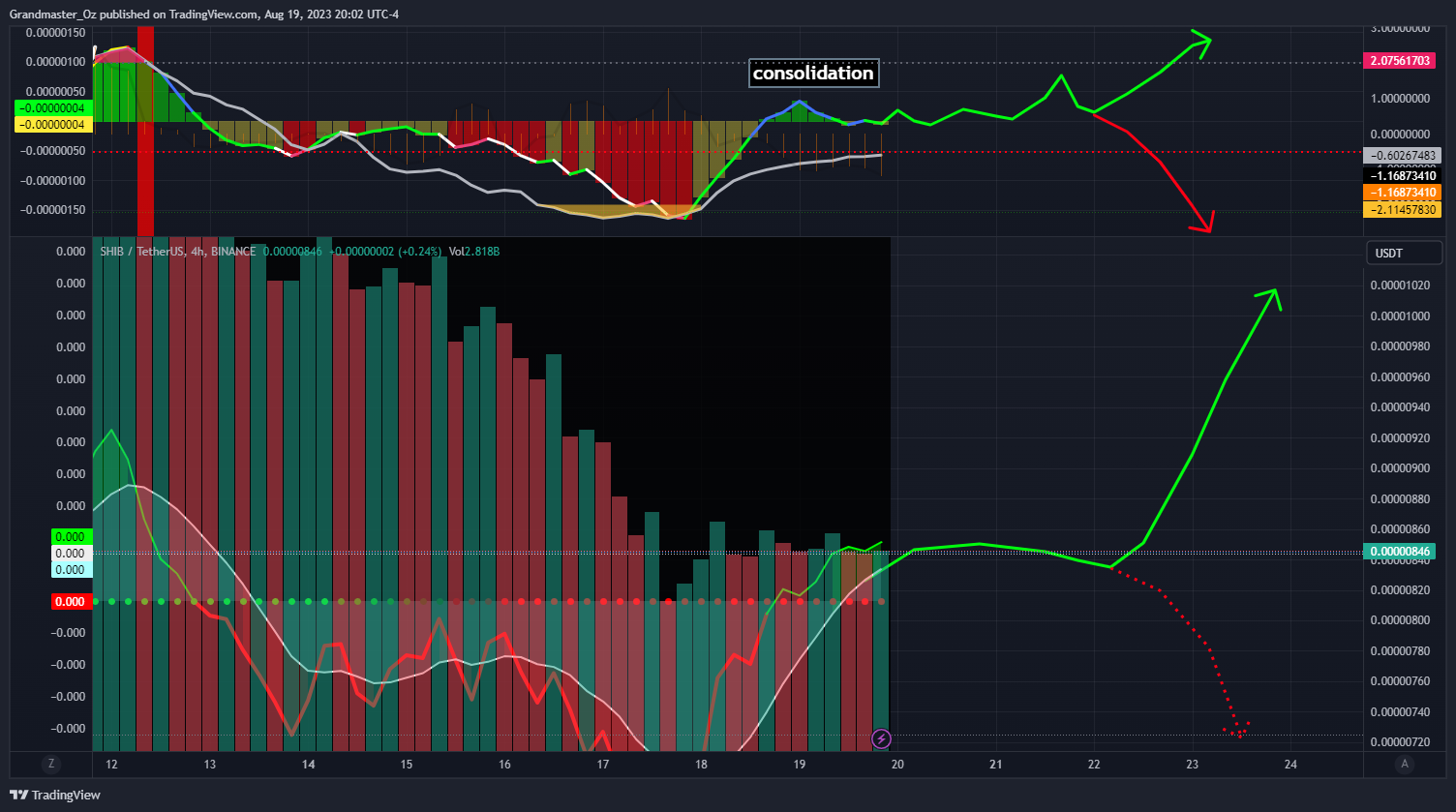Click the 0.00001000 price axis value
The height and width of the screenshot is (812, 1456).
pos(1400,316)
